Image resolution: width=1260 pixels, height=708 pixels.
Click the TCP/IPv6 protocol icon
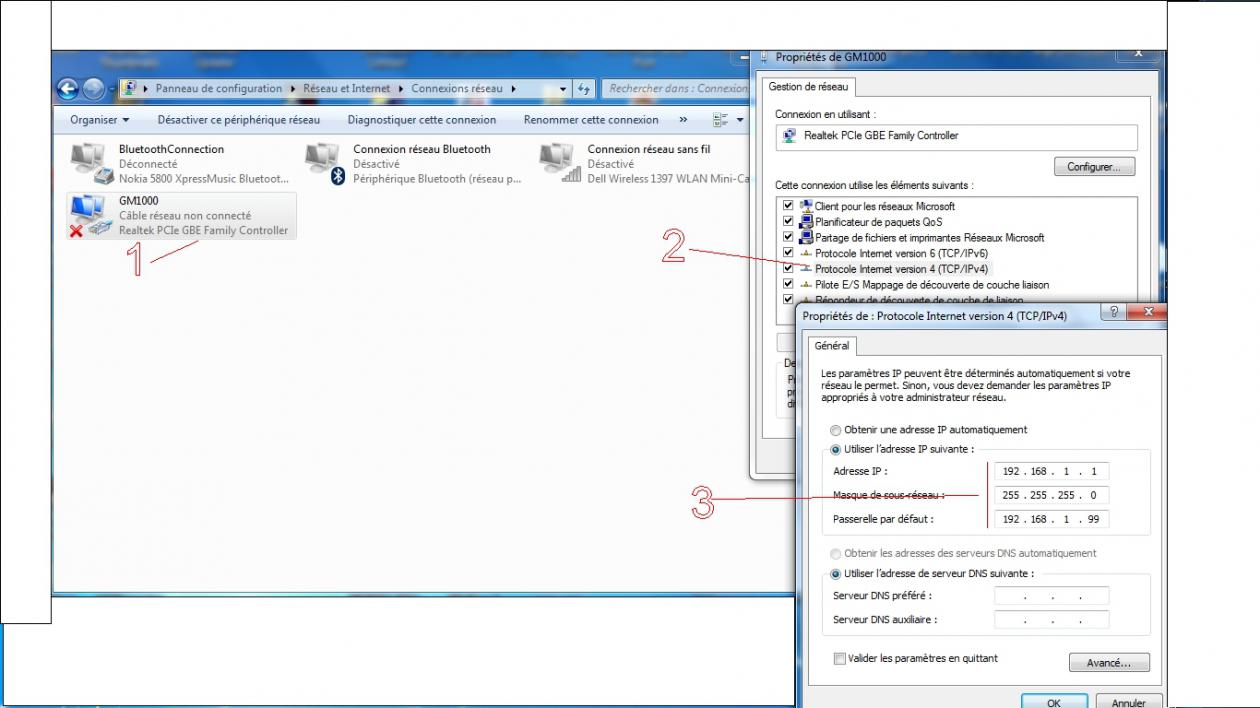click(806, 253)
